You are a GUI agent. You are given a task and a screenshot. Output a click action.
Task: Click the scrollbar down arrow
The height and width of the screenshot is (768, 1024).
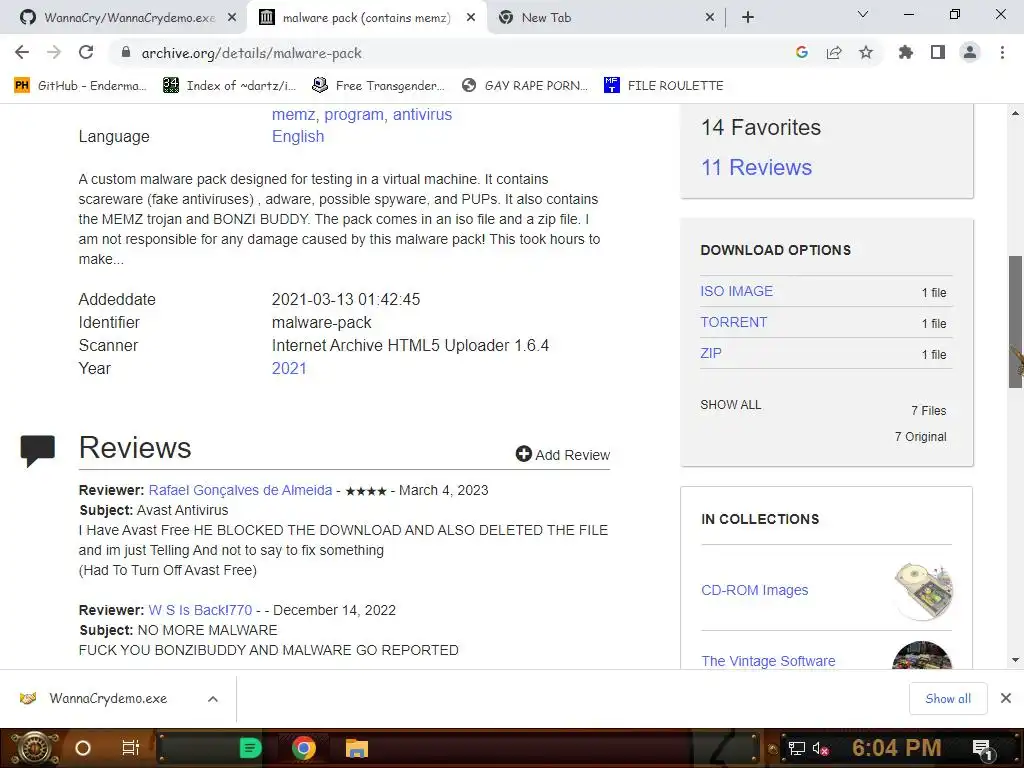click(1016, 660)
